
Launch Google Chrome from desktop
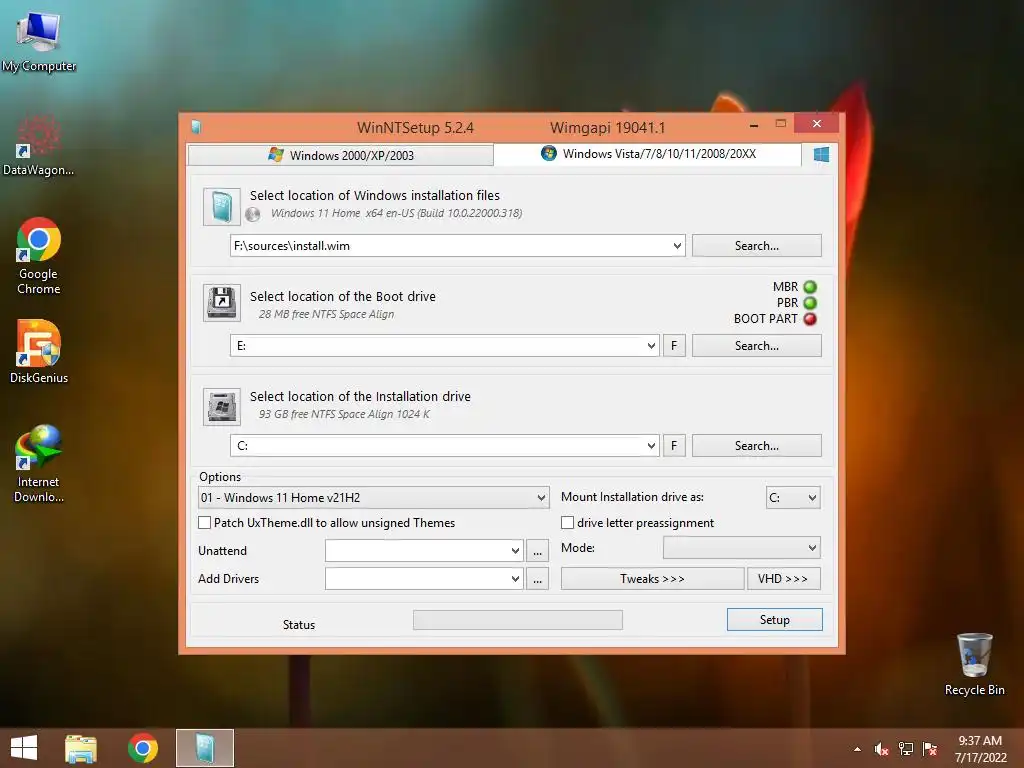pyautogui.click(x=39, y=255)
